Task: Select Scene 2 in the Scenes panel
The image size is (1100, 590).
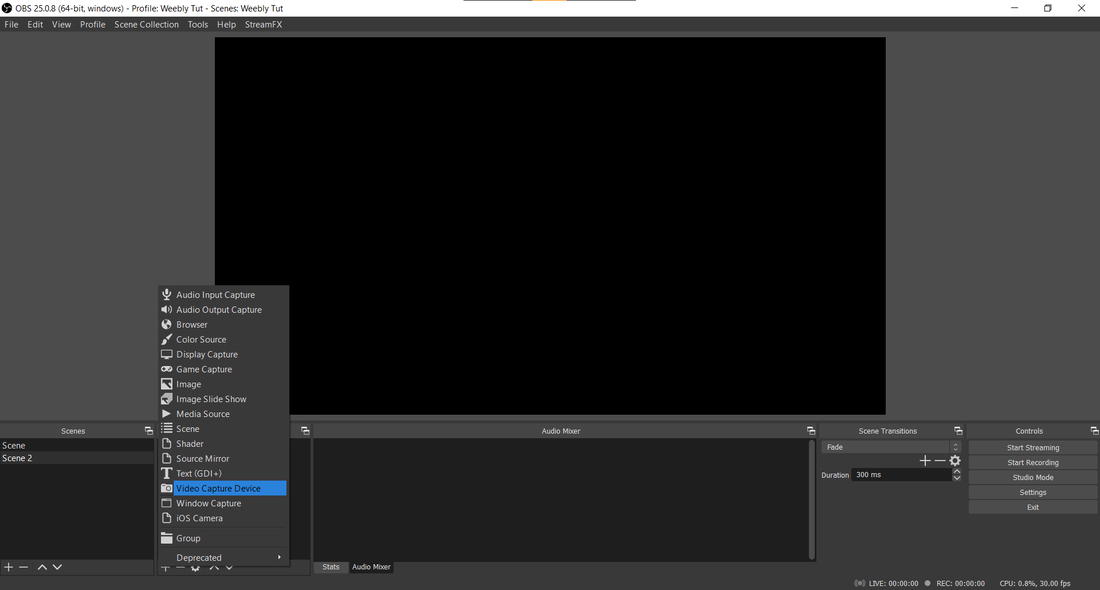Action: pyautogui.click(x=18, y=458)
